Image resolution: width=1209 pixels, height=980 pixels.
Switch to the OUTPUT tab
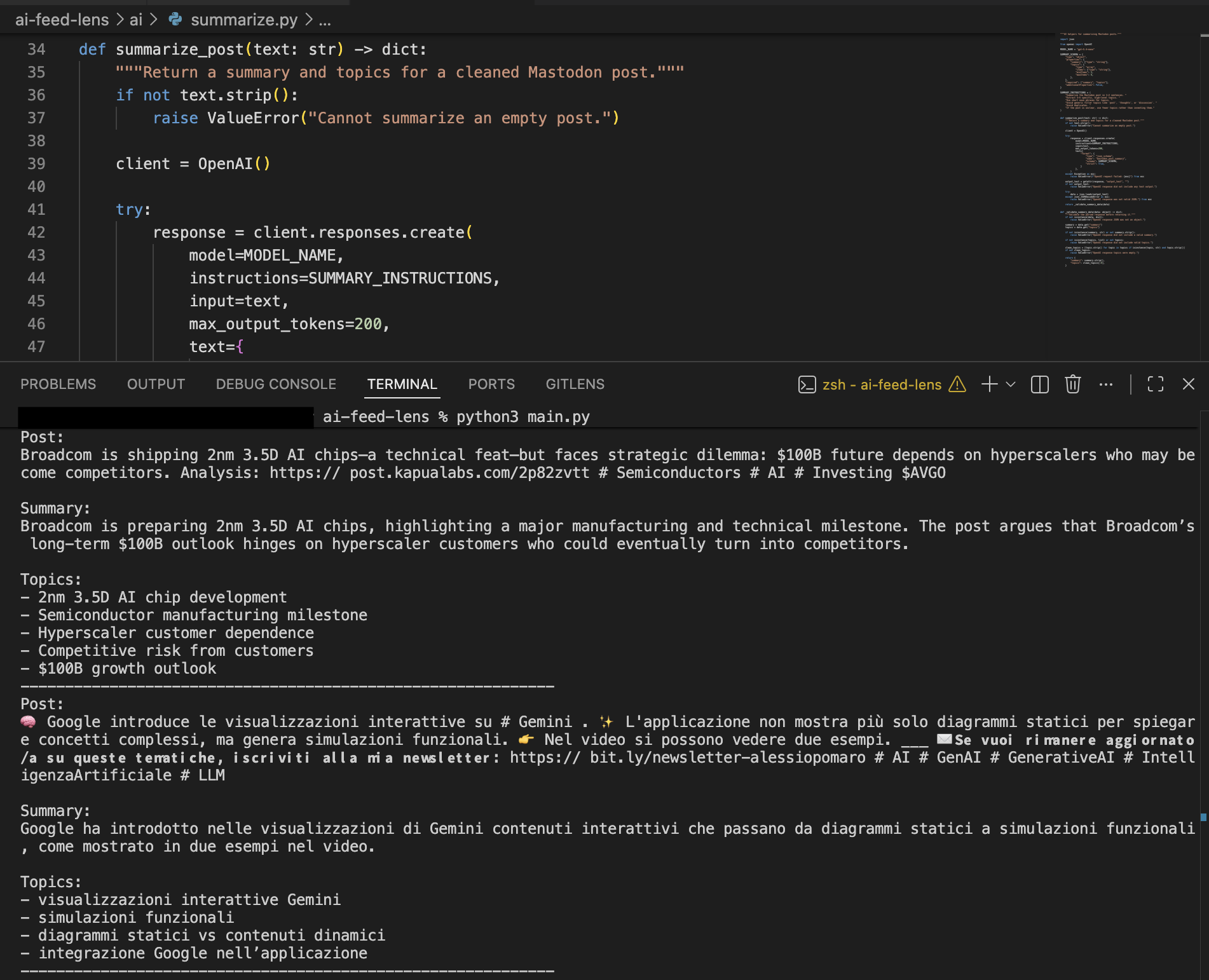click(x=156, y=384)
